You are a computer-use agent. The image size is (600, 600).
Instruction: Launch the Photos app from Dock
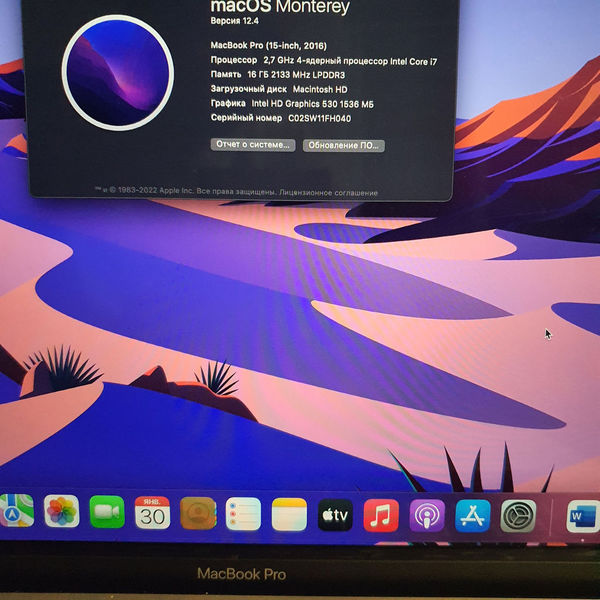62,511
